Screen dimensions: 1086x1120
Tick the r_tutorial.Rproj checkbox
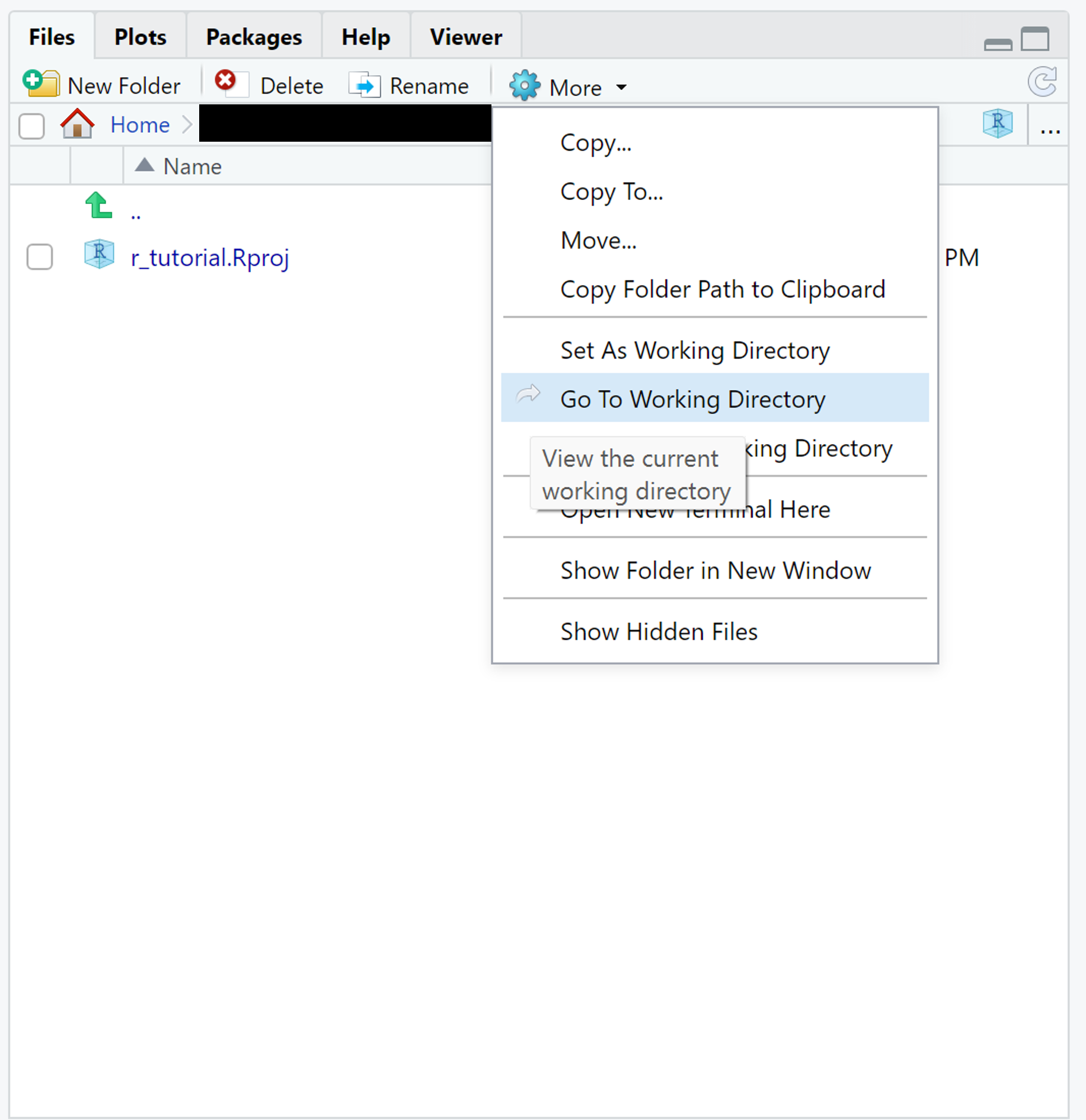point(40,257)
